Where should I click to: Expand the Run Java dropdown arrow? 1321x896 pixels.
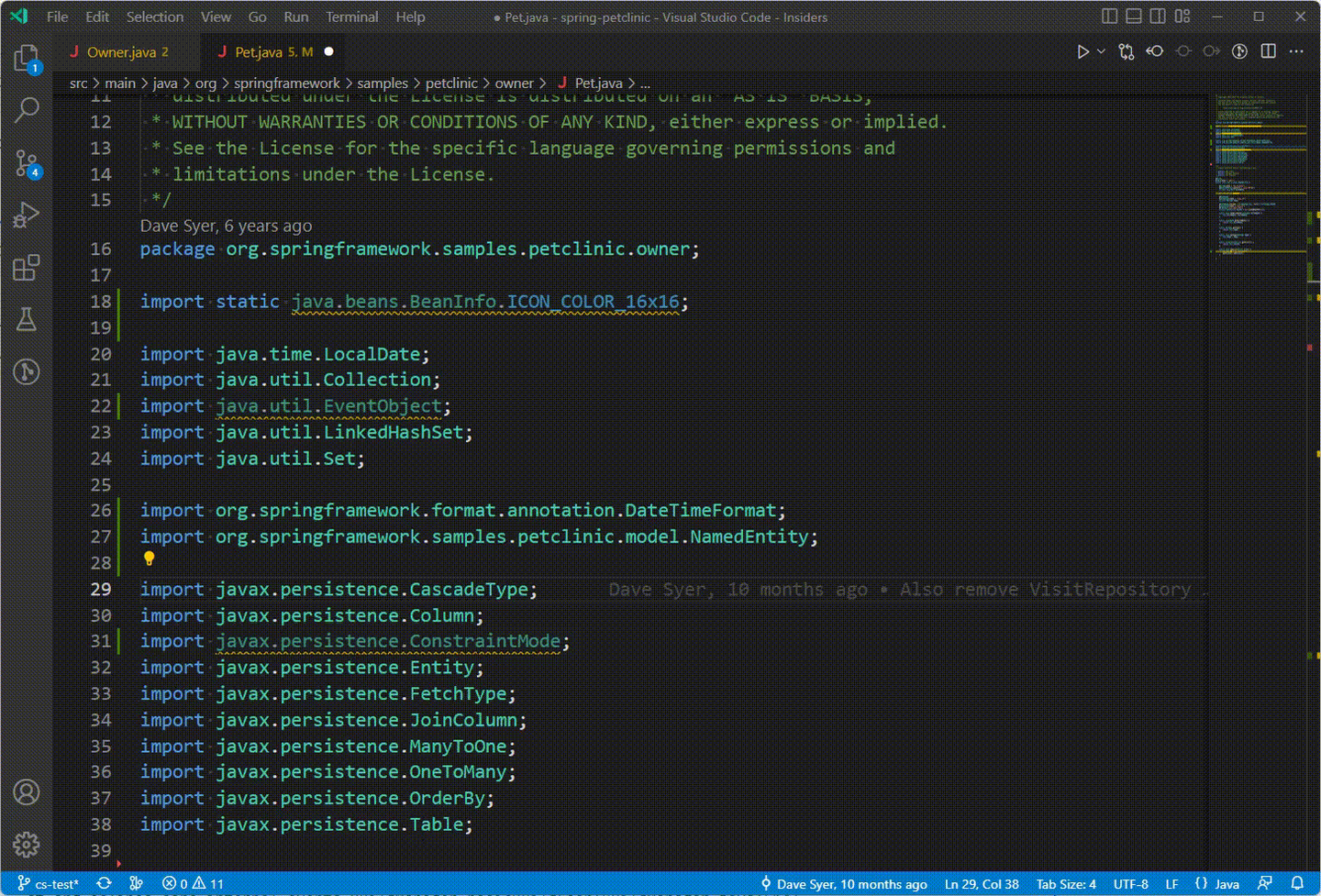point(1101,52)
